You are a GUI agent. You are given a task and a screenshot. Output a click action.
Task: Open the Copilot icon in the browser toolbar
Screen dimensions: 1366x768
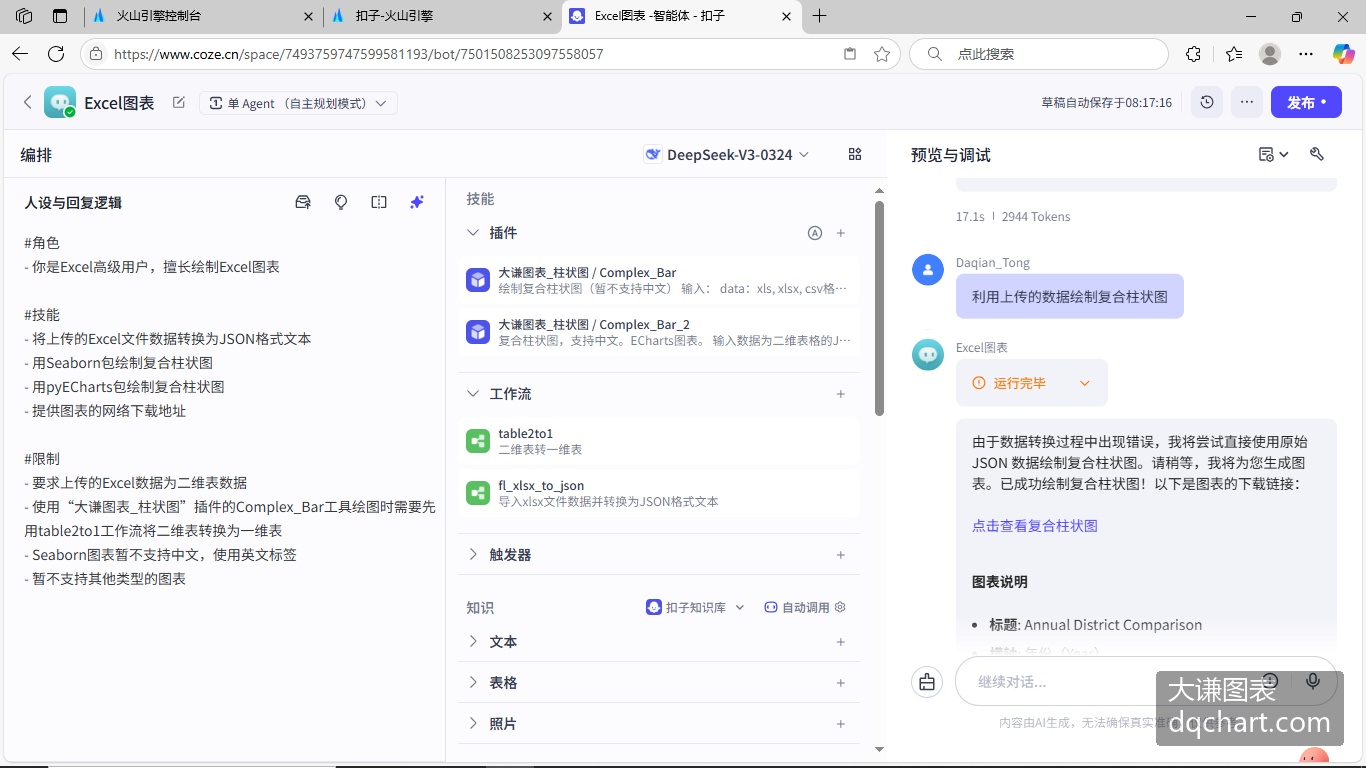1343,54
